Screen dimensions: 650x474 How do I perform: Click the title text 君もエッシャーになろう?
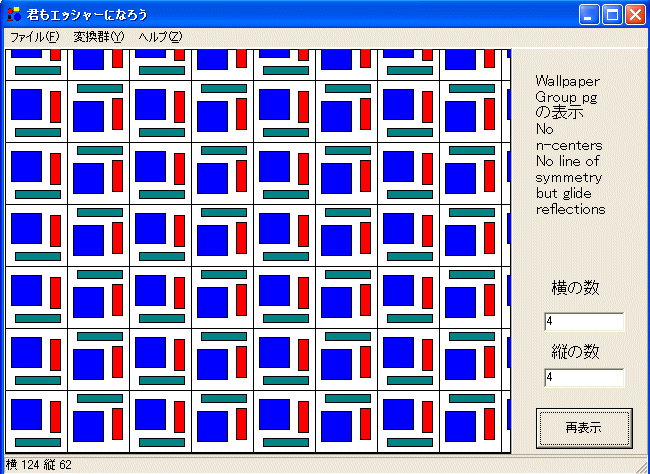coord(87,15)
